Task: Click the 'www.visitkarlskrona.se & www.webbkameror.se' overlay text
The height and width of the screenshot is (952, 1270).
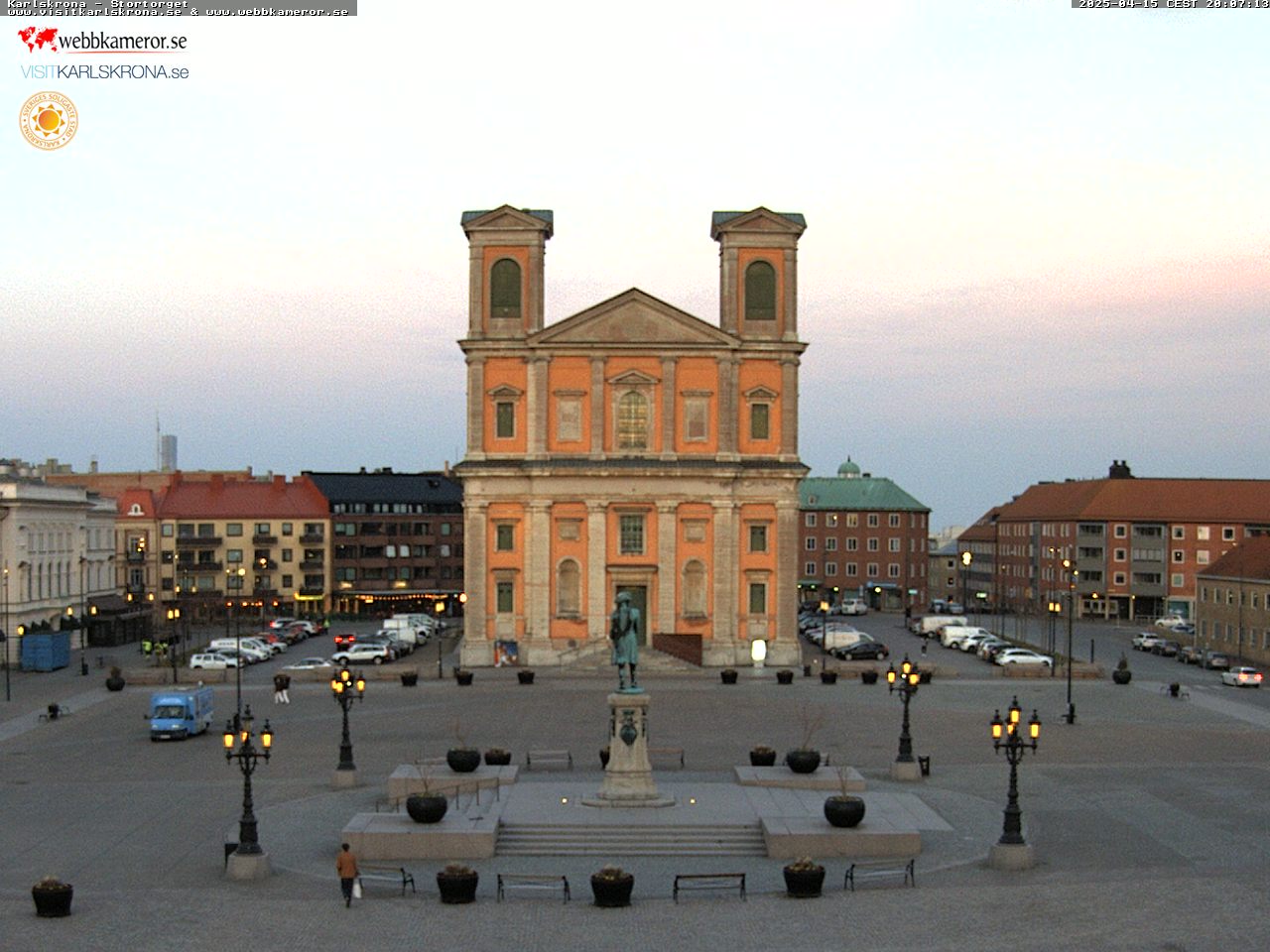Action: tap(179, 12)
